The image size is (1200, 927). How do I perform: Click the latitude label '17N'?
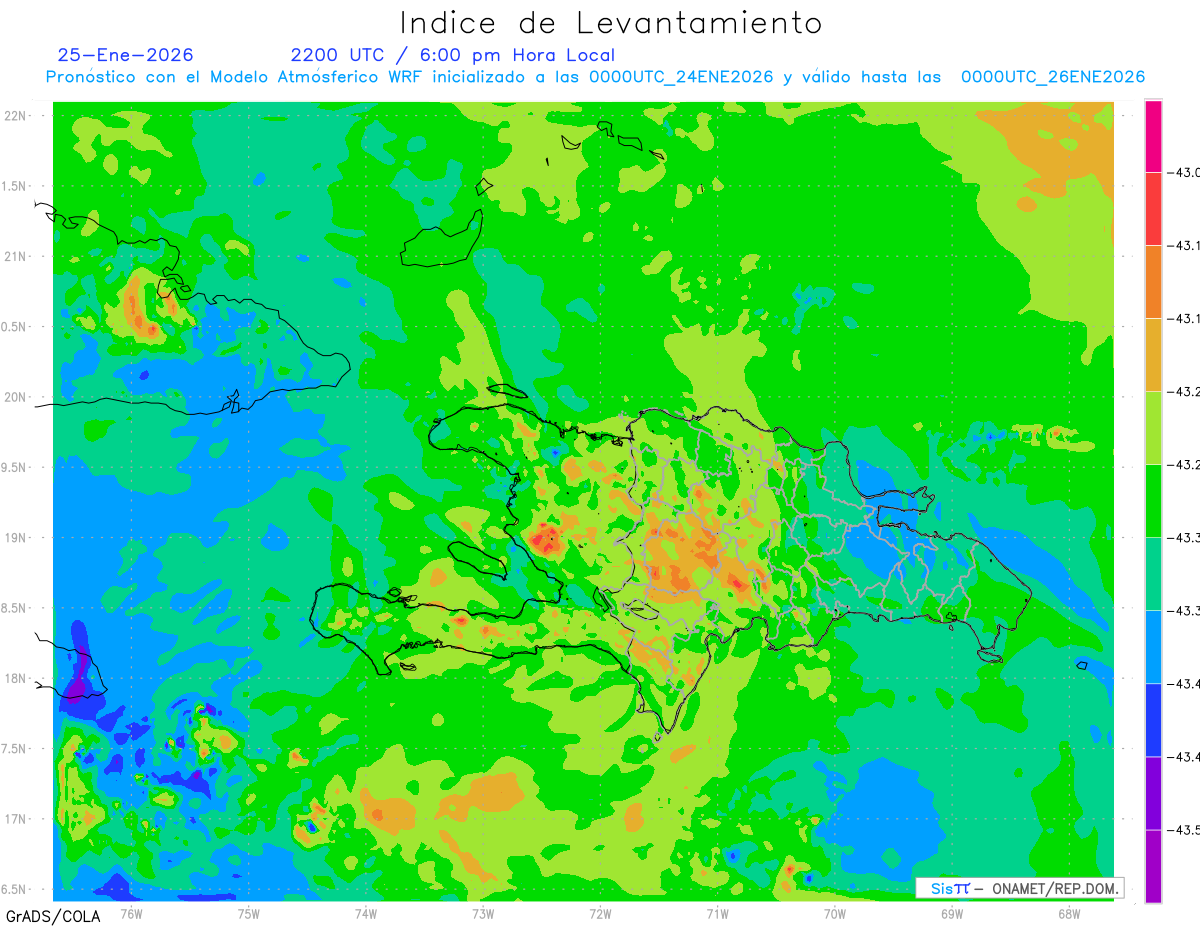coord(17,819)
